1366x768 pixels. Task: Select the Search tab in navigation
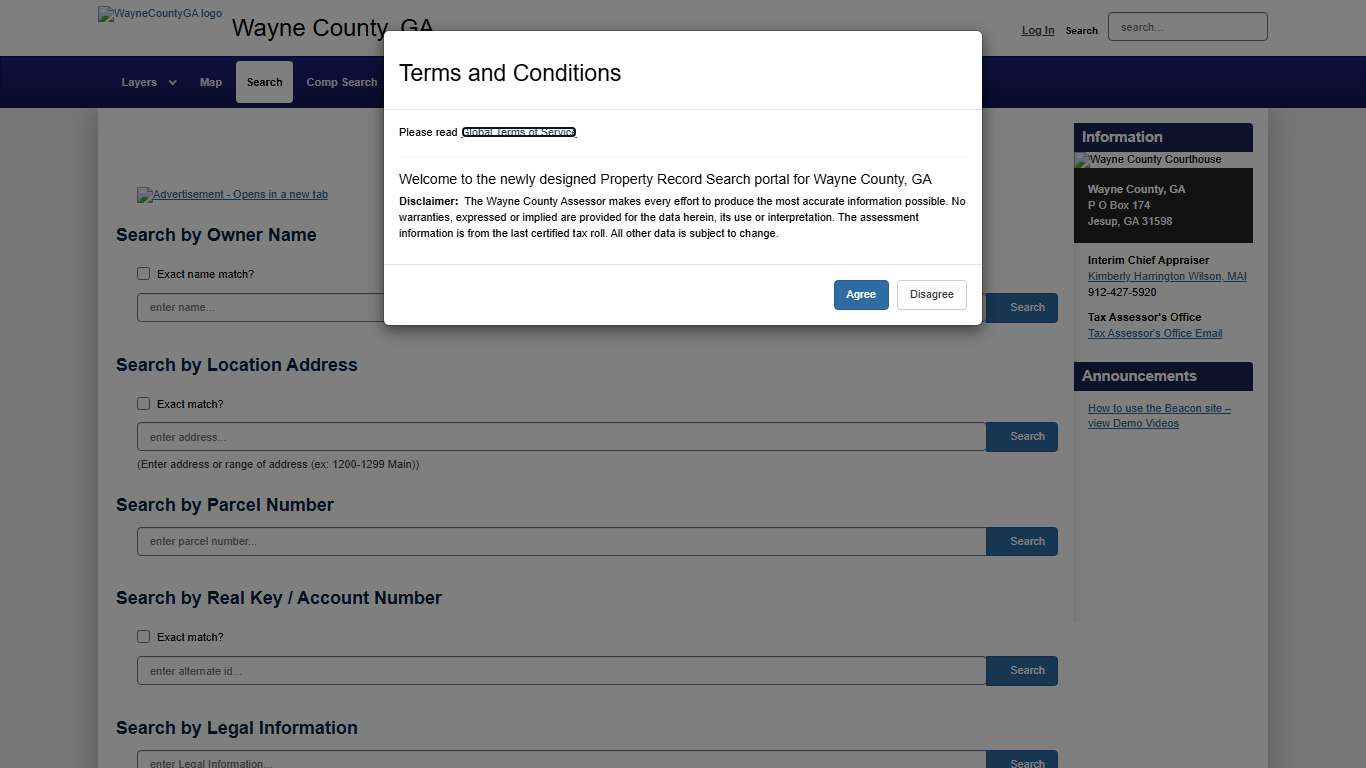coord(264,82)
